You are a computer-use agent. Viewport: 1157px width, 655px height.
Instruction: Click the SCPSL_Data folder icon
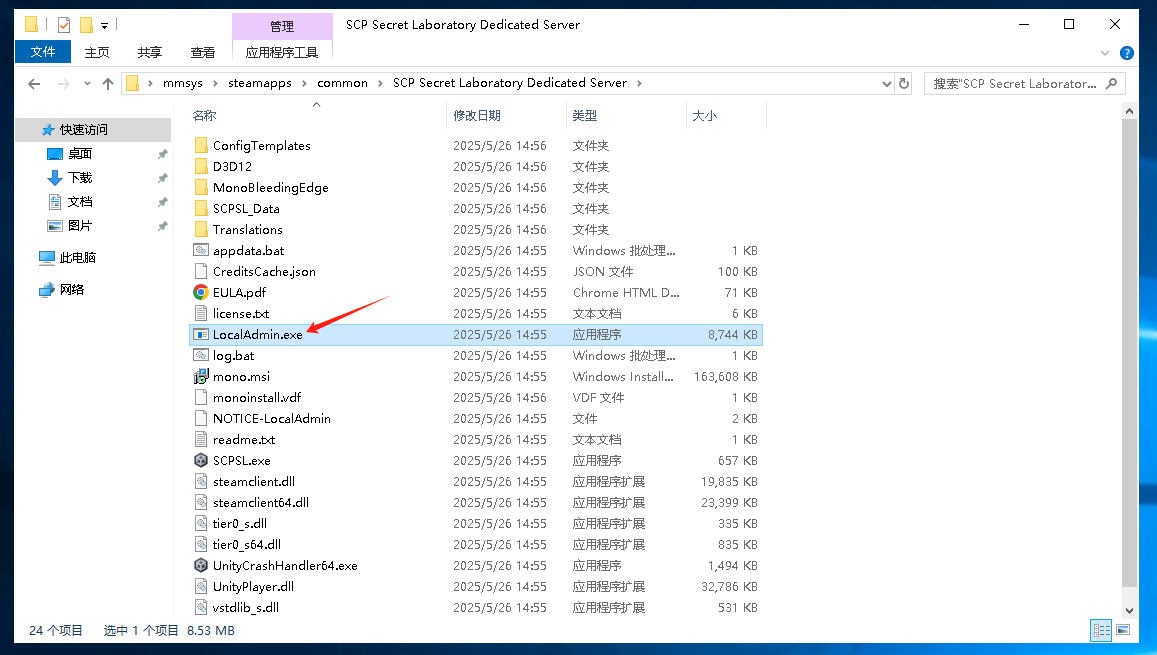click(201, 208)
